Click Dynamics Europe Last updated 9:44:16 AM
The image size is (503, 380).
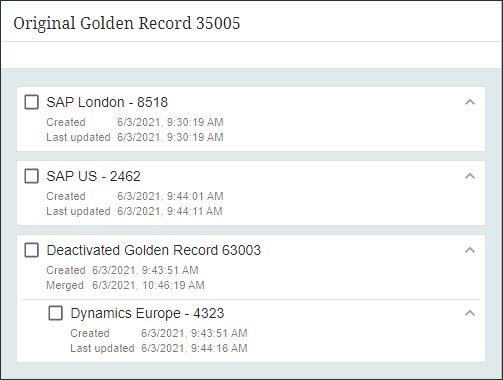(194, 348)
